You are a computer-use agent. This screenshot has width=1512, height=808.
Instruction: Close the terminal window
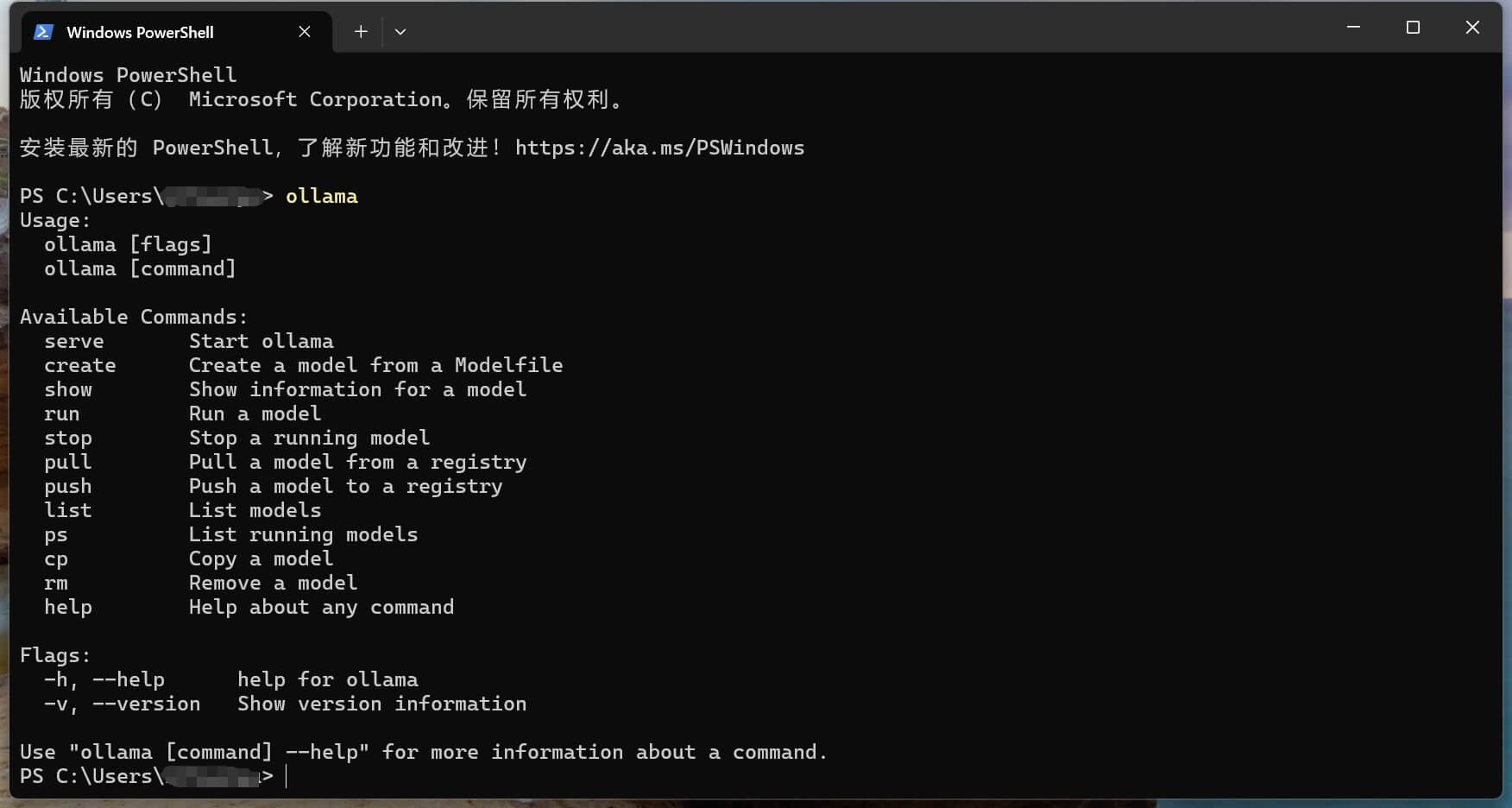[1472, 28]
